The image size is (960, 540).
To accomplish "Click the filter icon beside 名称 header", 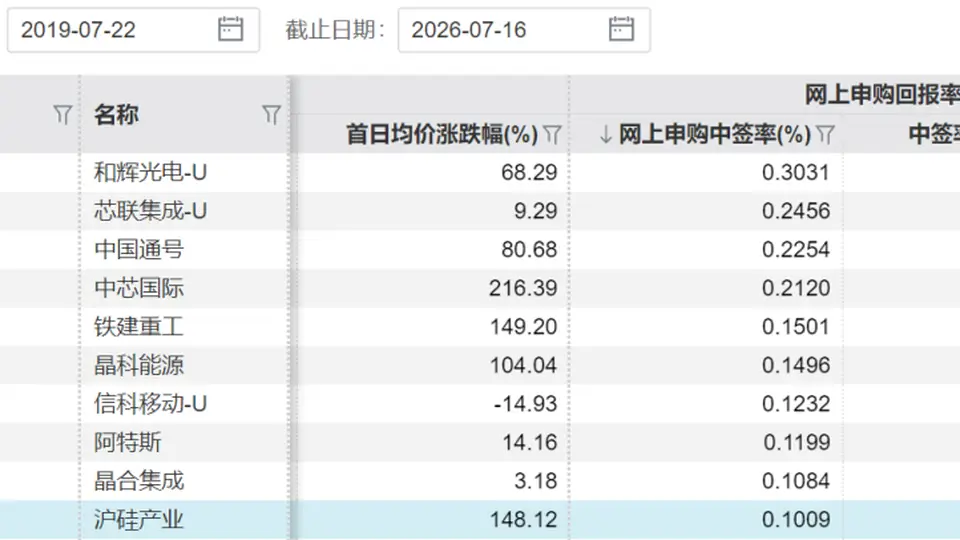I will click(271, 114).
